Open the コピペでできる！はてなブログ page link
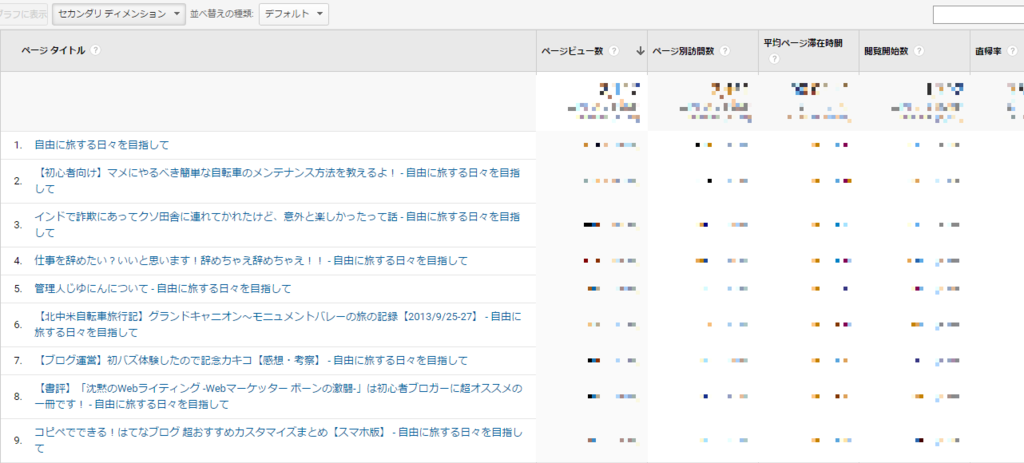Viewport: 1024px width, 463px height. pos(279,440)
